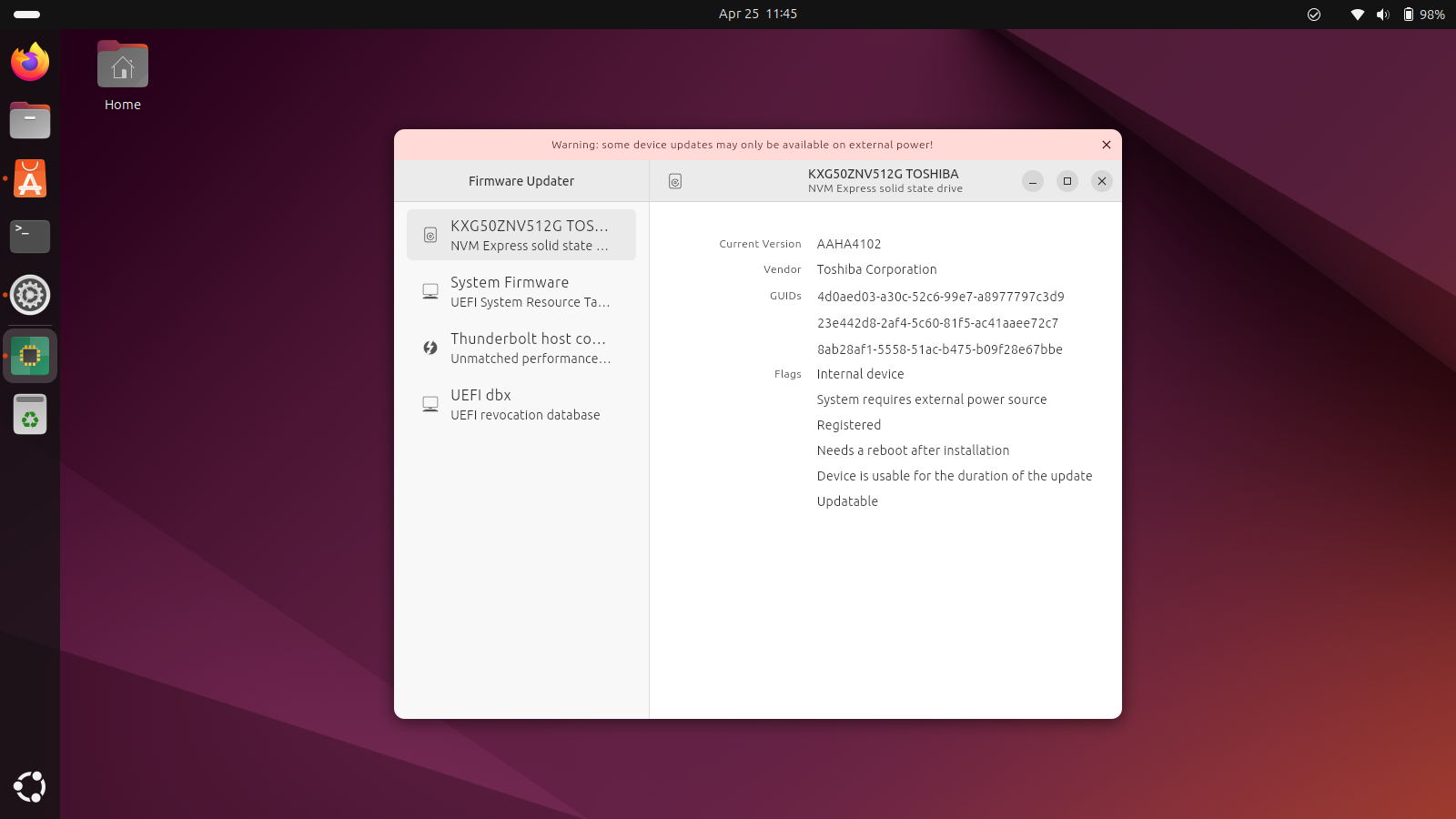The height and width of the screenshot is (819, 1456).
Task: Click the volume speaker icon in top bar
Action: 1383,15
